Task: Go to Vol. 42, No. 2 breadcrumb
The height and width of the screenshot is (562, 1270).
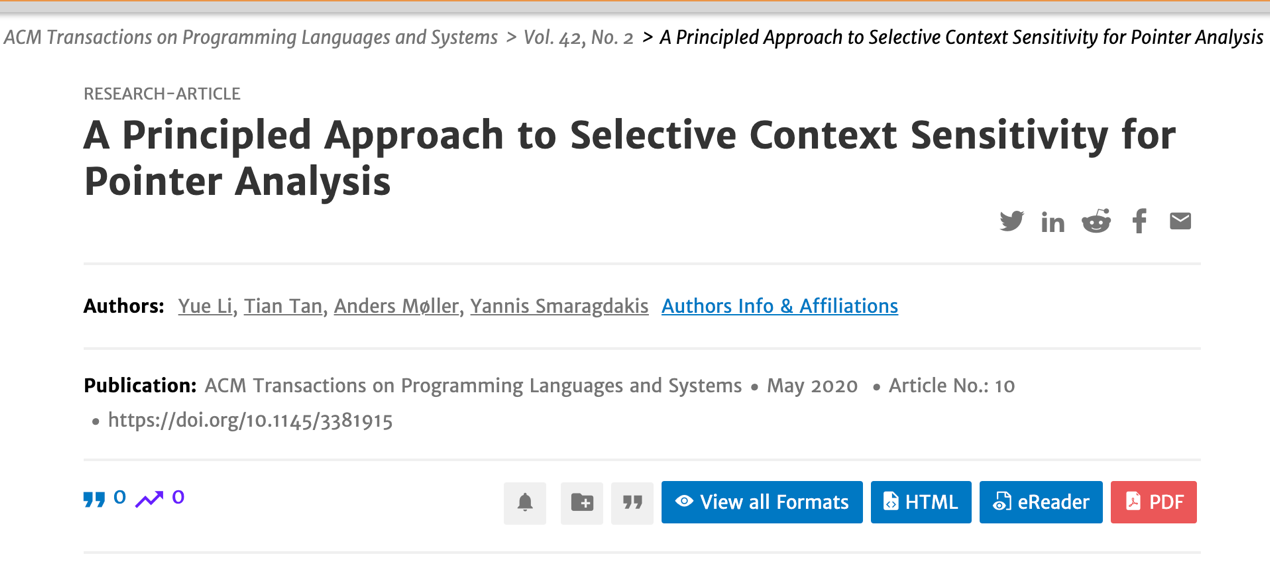Action: [578, 38]
